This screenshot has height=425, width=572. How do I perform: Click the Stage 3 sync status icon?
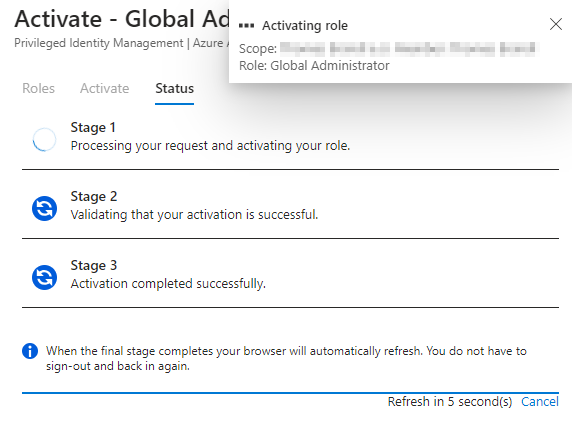click(44, 277)
